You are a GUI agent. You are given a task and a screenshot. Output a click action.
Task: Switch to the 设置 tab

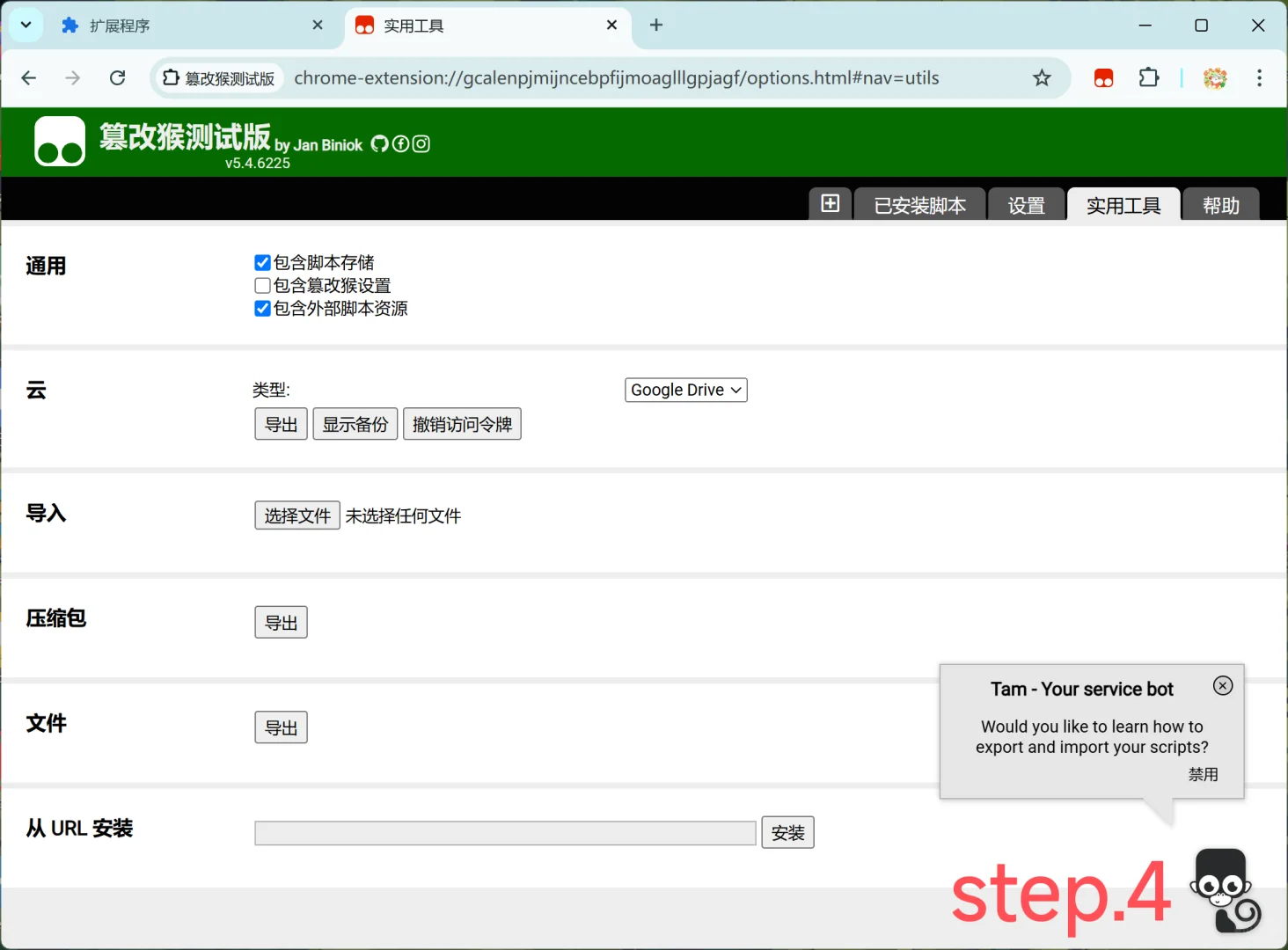pos(1026,205)
